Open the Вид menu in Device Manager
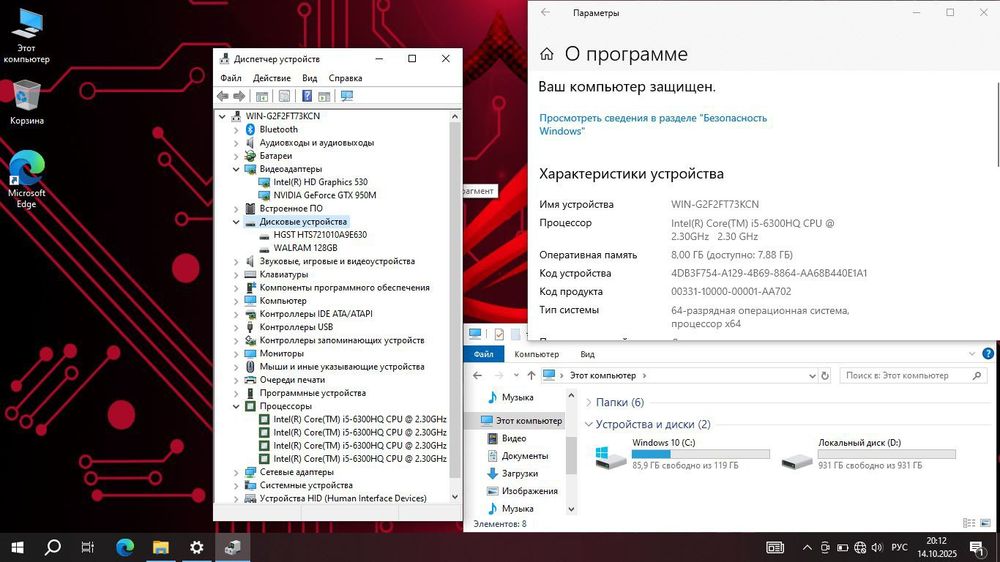Screen dimensions: 1000x562 (x=309, y=78)
